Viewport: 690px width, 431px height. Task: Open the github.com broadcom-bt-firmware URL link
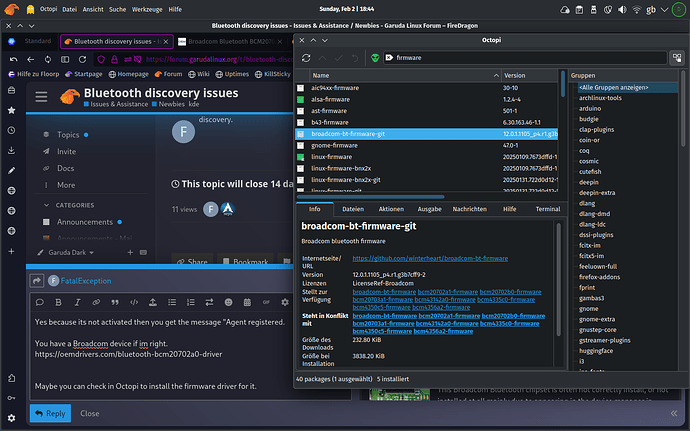[430, 258]
